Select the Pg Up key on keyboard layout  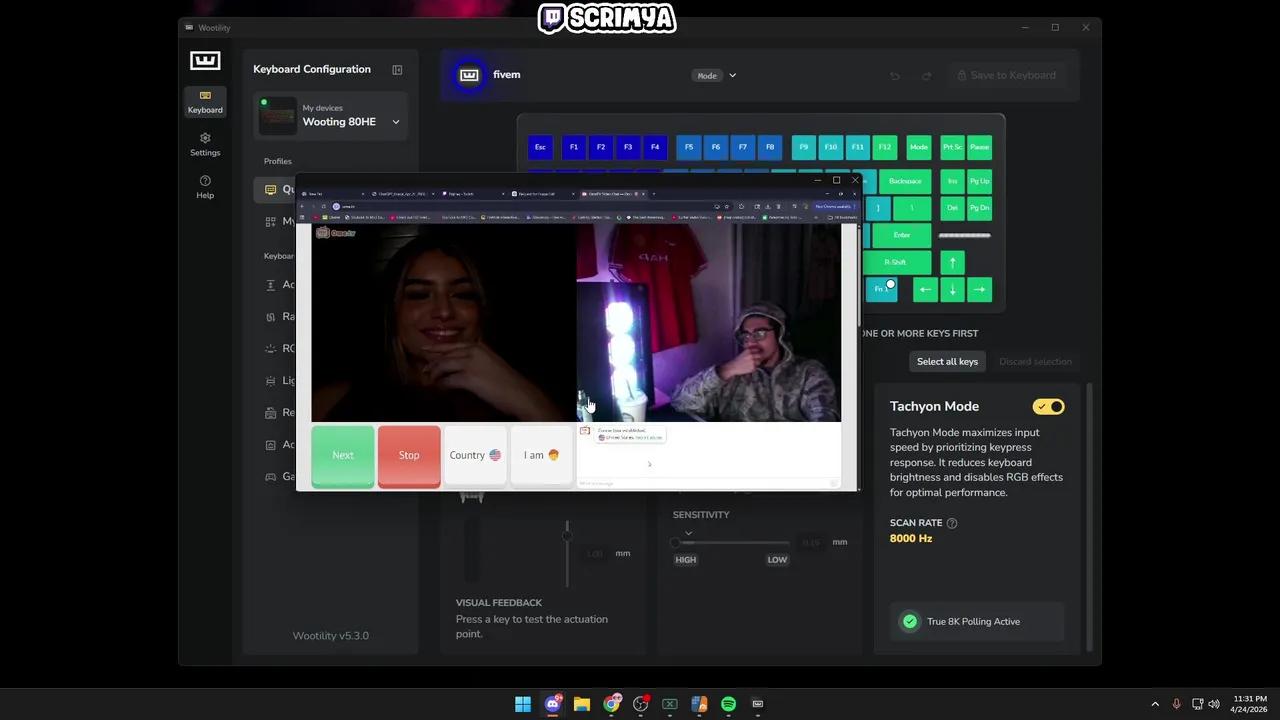coord(979,181)
